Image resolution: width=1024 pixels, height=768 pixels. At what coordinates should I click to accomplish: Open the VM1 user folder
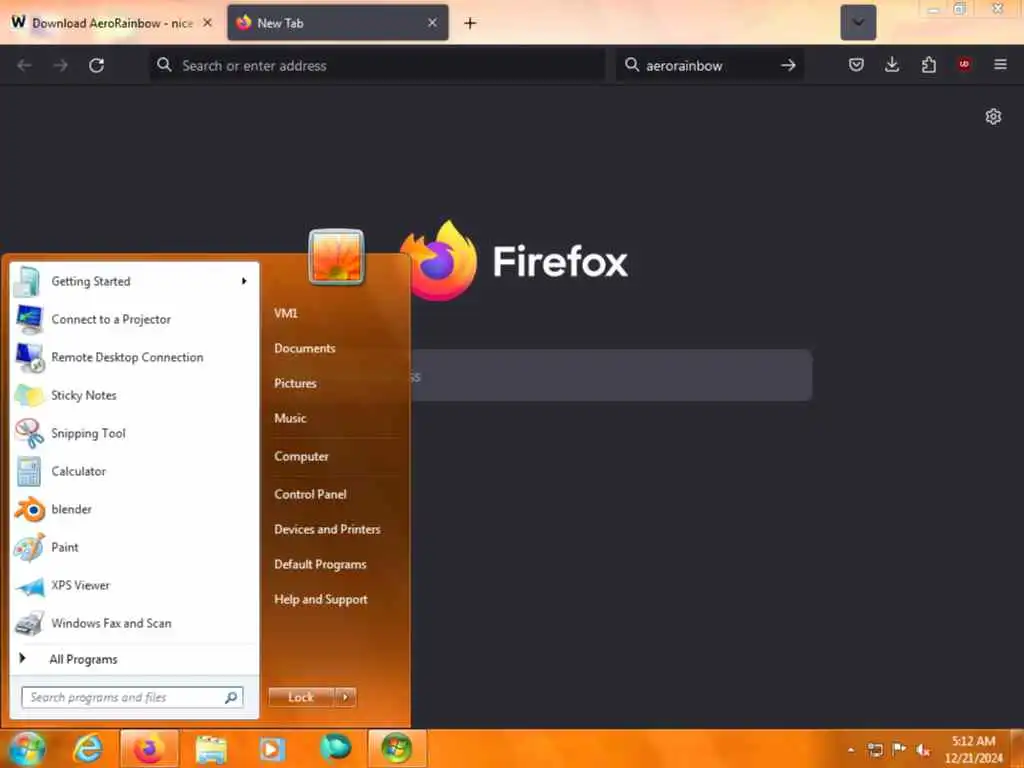click(x=285, y=313)
